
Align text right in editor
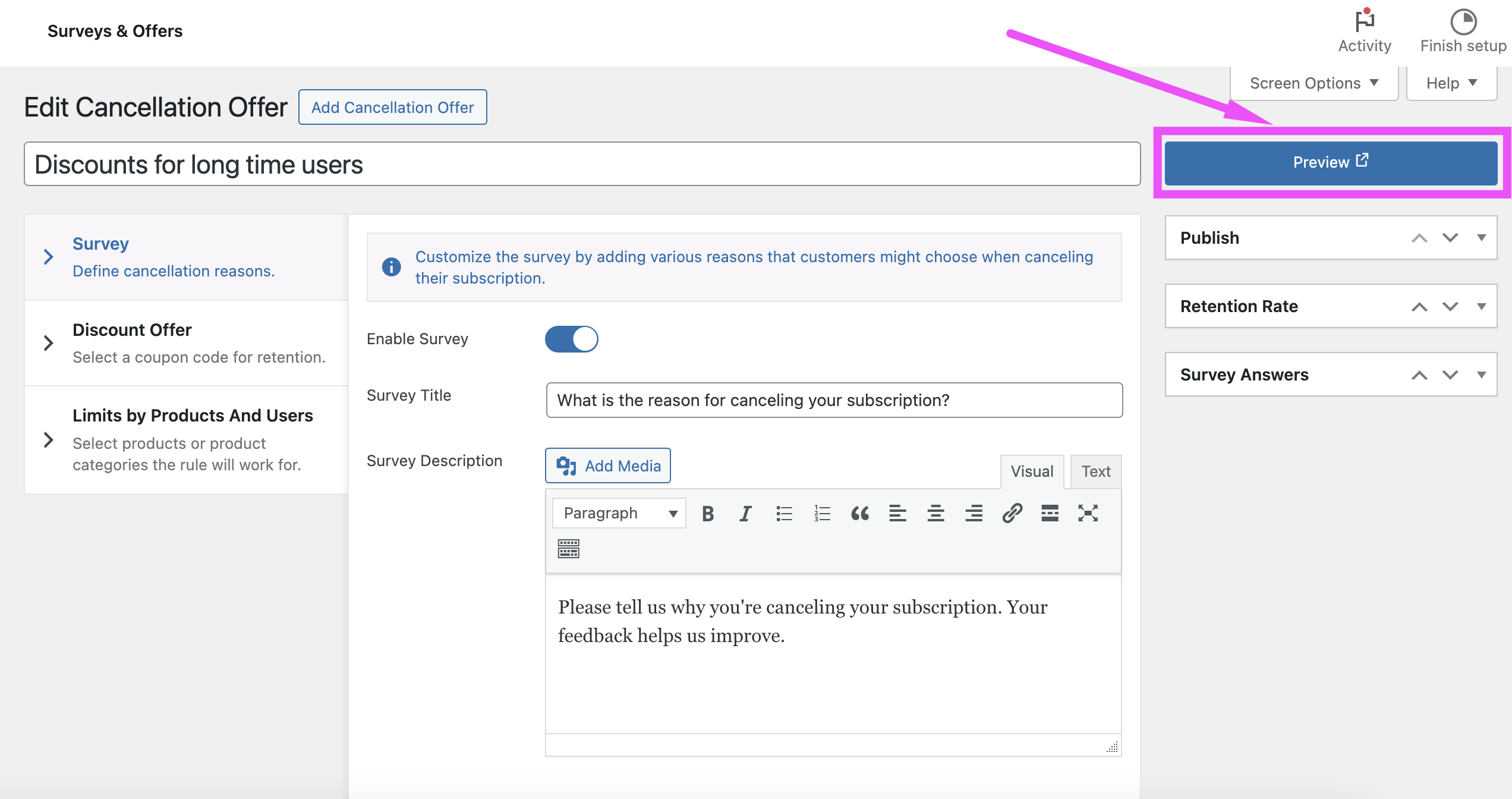click(x=974, y=513)
